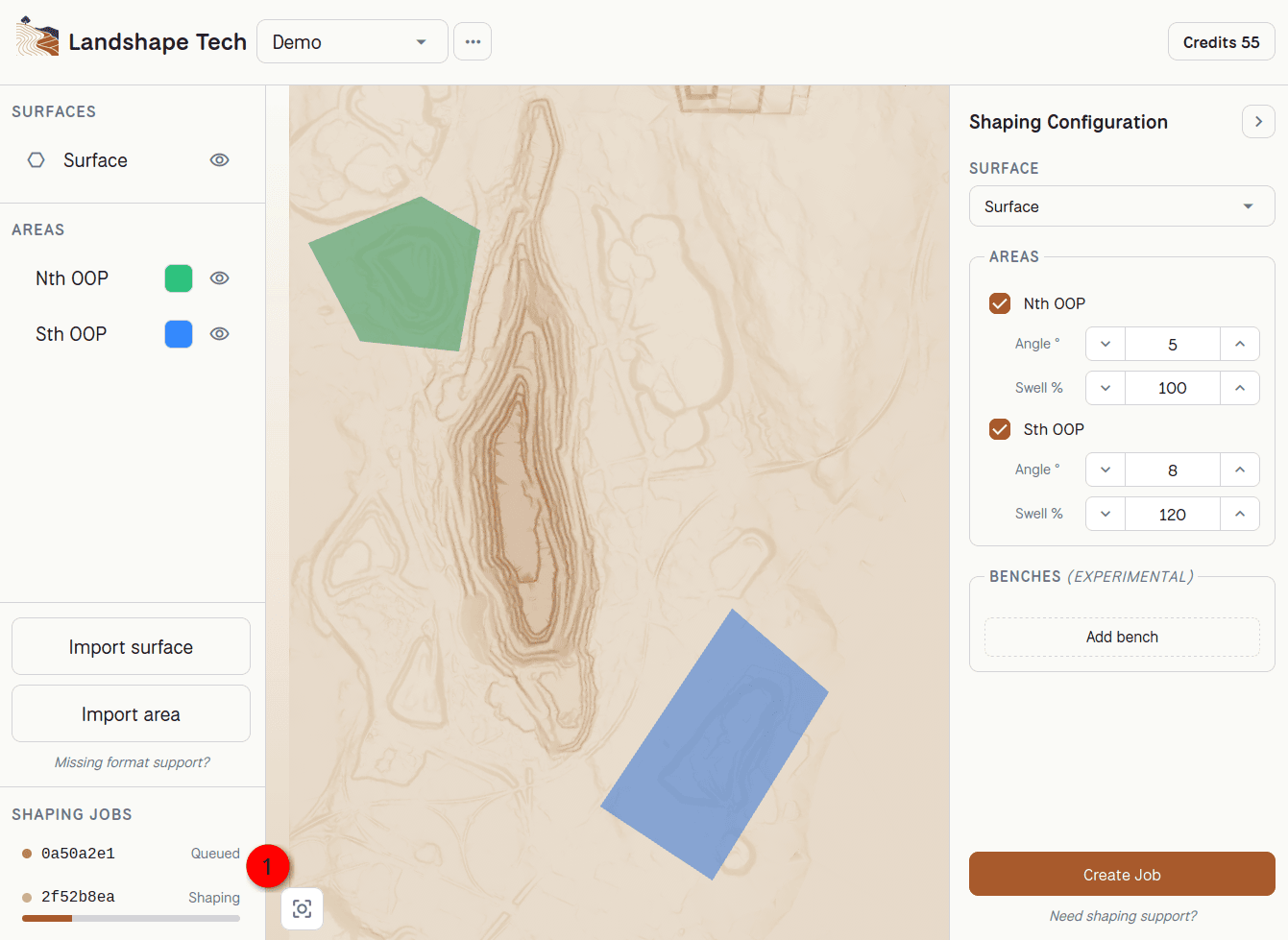Decrease Nth OOP angle value
Viewport: 1288px width, 940px height.
(x=1106, y=344)
